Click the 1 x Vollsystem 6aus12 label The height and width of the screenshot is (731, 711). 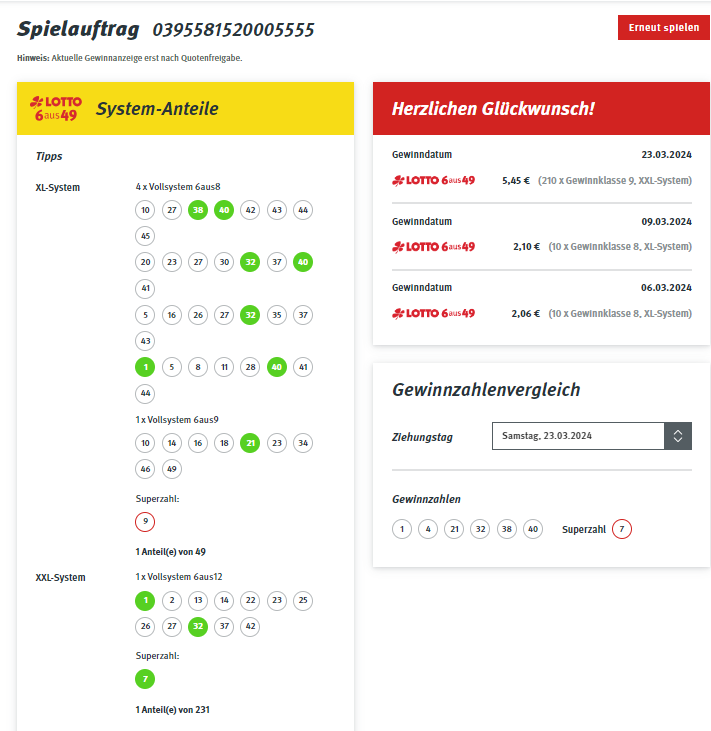[179, 577]
